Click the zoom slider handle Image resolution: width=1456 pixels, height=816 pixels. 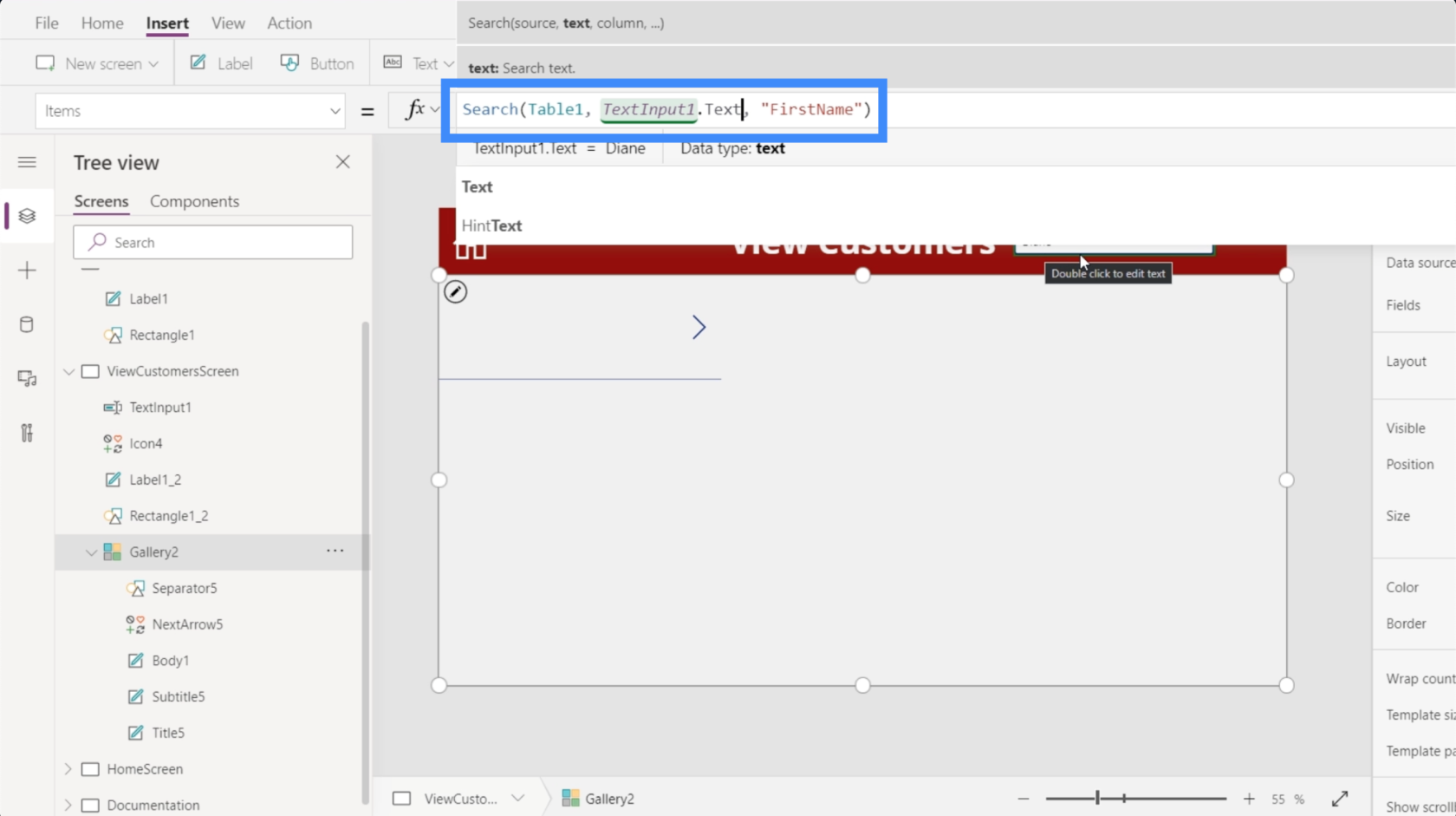1097,798
